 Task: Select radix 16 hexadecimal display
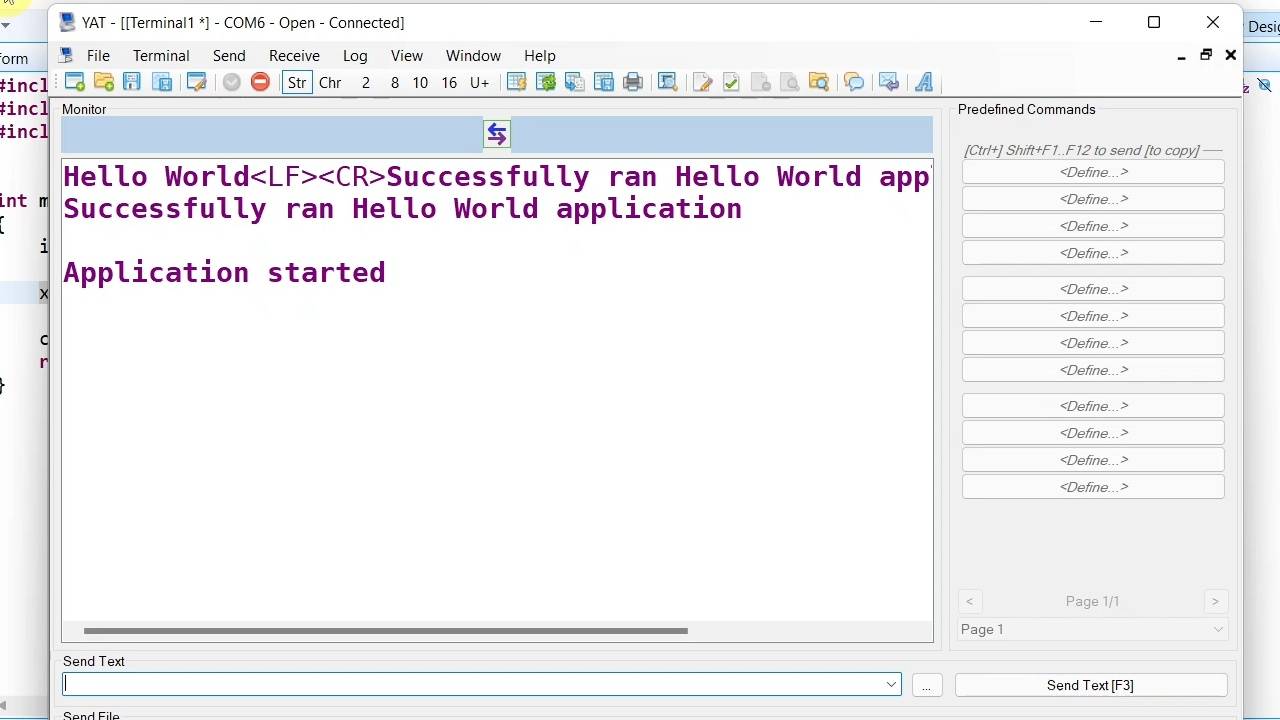[x=449, y=83]
